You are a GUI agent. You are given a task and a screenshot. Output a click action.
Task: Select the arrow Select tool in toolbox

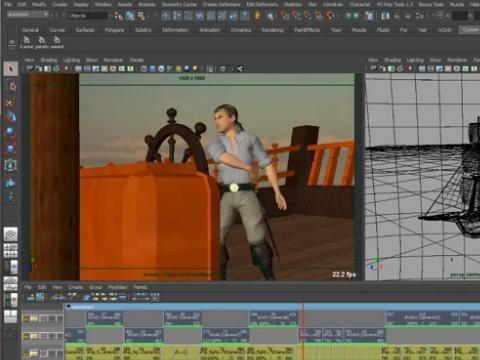click(11, 69)
